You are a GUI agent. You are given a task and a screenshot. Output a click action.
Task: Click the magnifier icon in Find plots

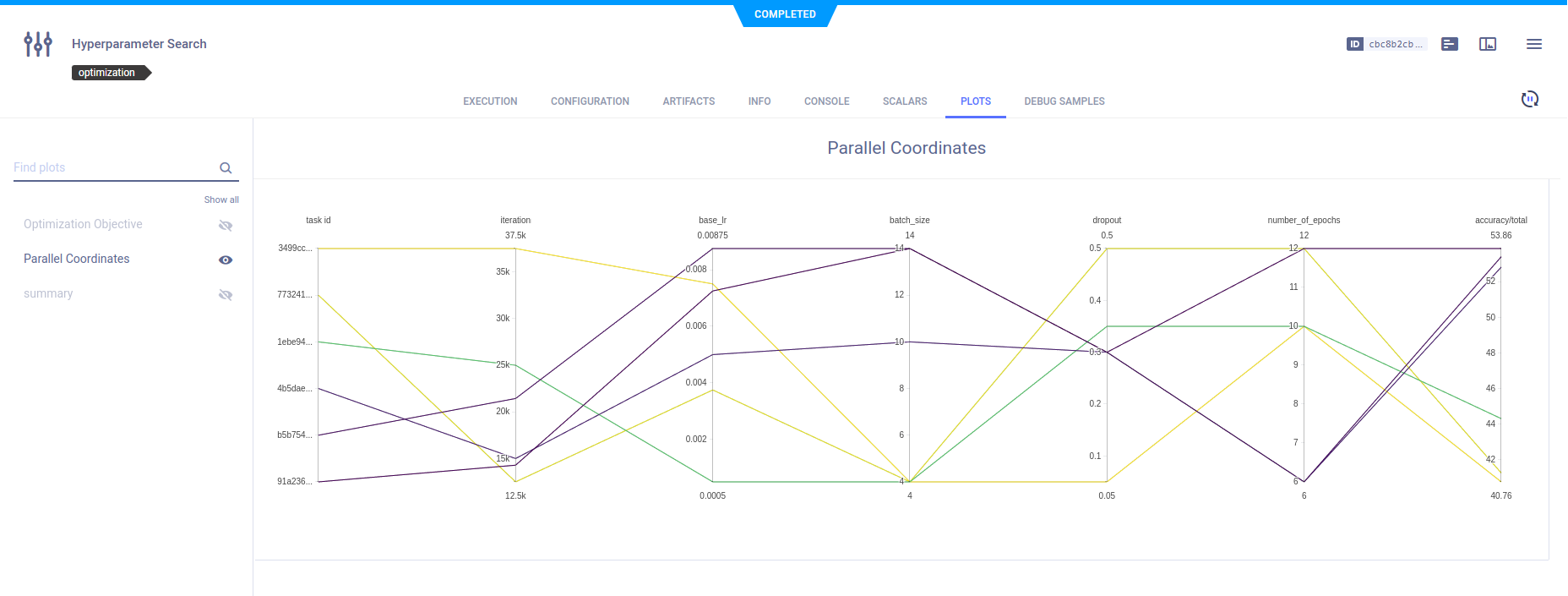[x=226, y=168]
